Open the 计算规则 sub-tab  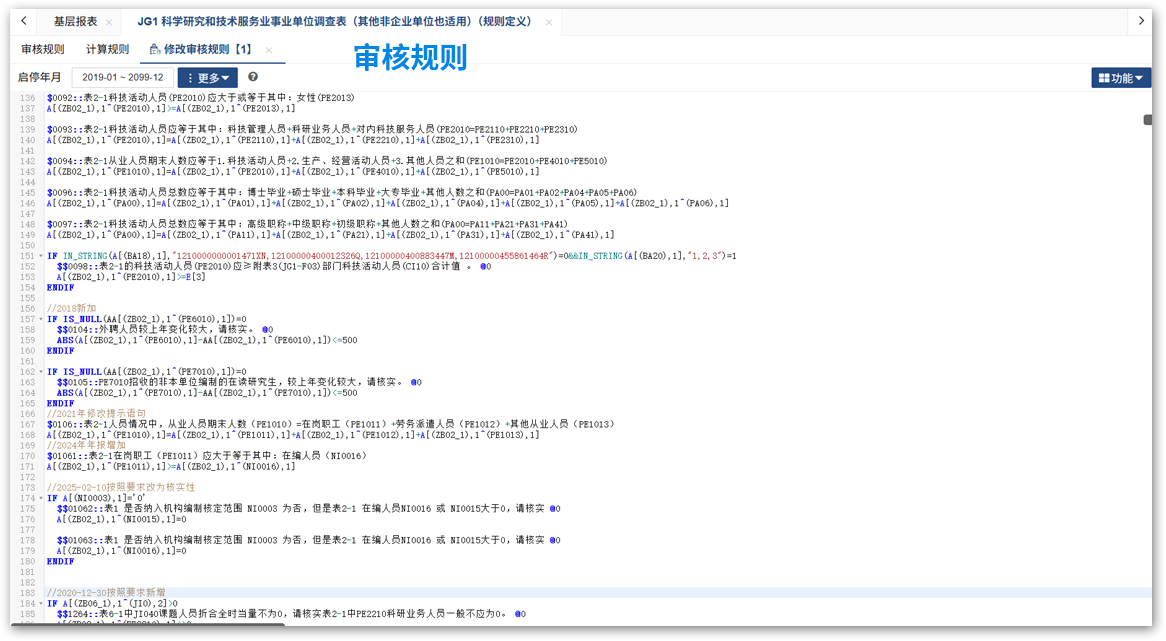point(107,49)
